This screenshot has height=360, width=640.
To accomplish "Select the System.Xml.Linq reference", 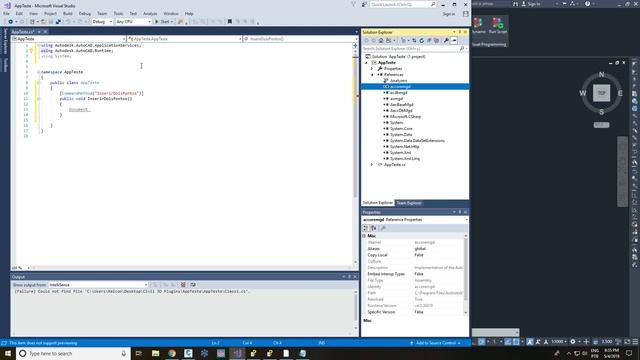I will 404,158.
